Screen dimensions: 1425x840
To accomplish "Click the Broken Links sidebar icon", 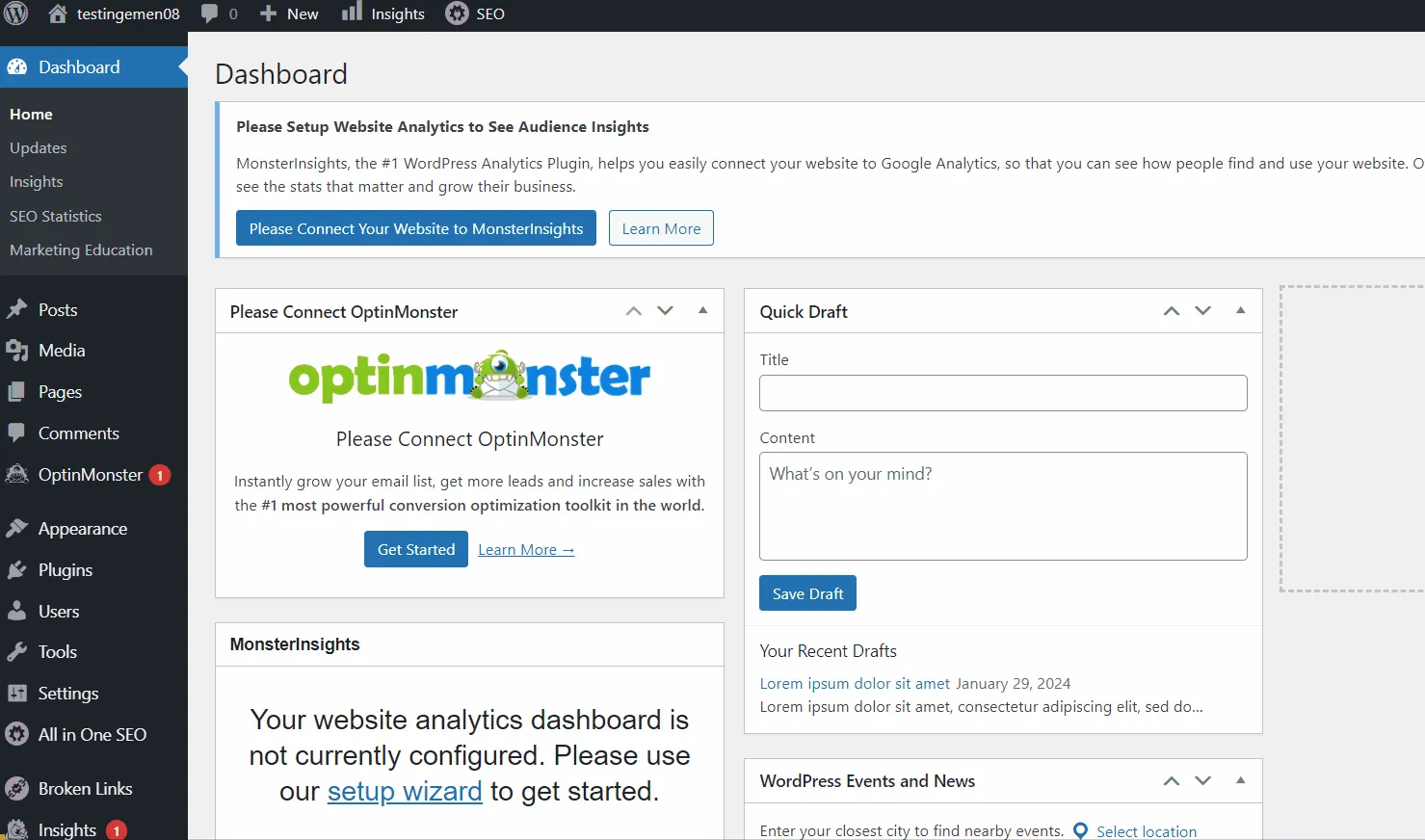I will 16,788.
